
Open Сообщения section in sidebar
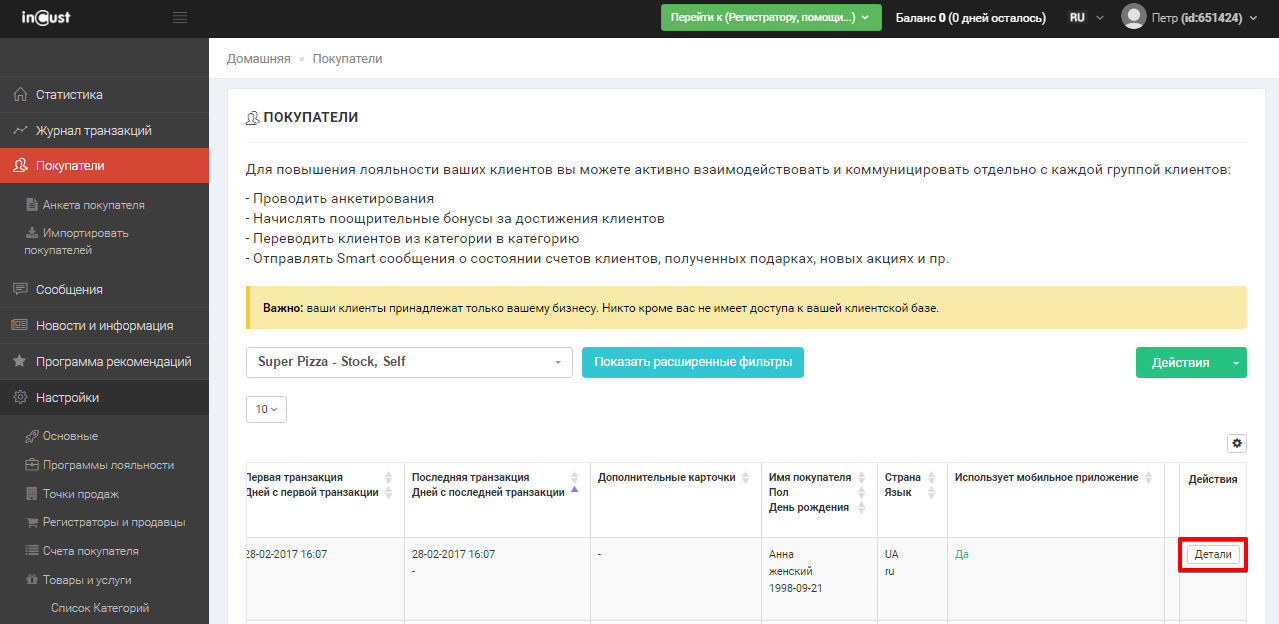point(69,290)
